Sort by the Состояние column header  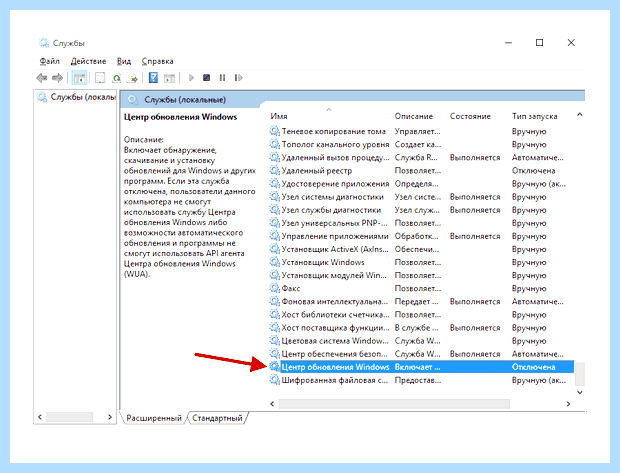(x=470, y=116)
